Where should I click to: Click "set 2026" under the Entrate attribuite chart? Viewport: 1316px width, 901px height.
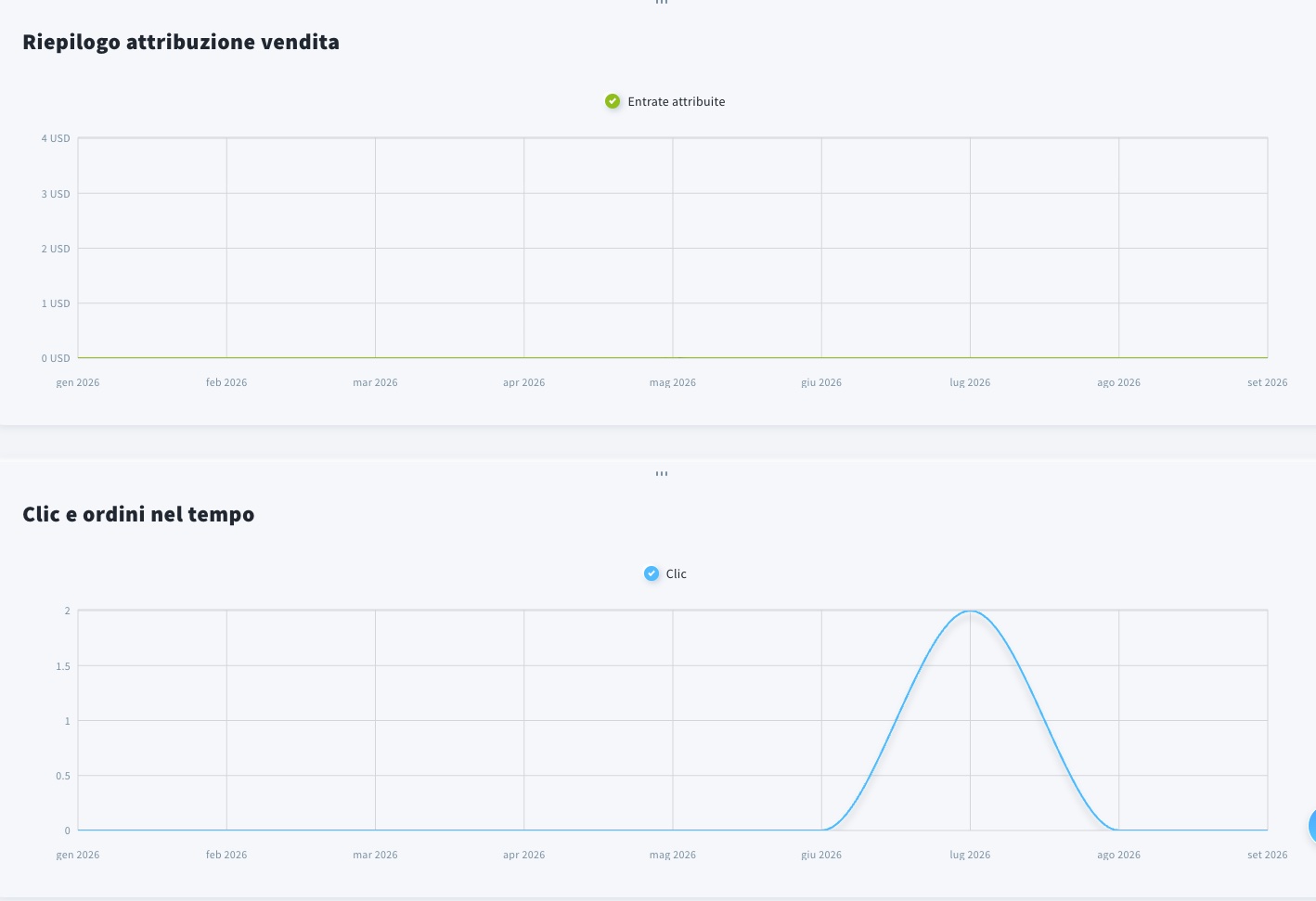click(x=1268, y=382)
